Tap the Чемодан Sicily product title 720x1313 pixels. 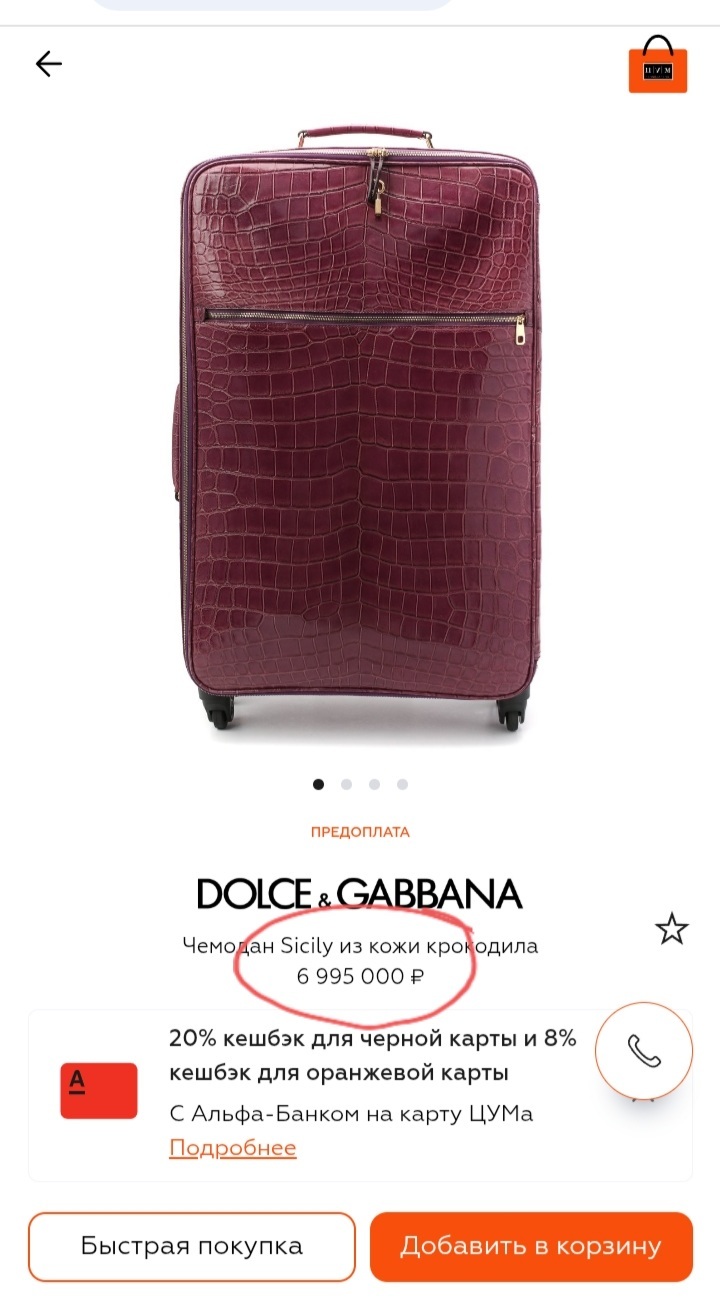click(360, 945)
